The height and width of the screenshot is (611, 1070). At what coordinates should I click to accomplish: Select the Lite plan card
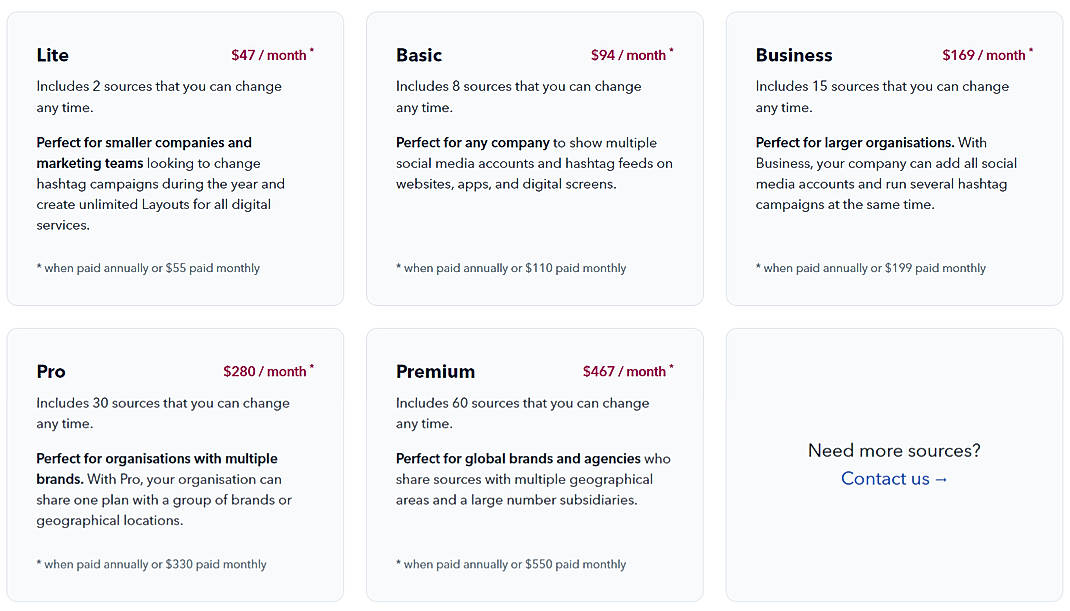175,155
